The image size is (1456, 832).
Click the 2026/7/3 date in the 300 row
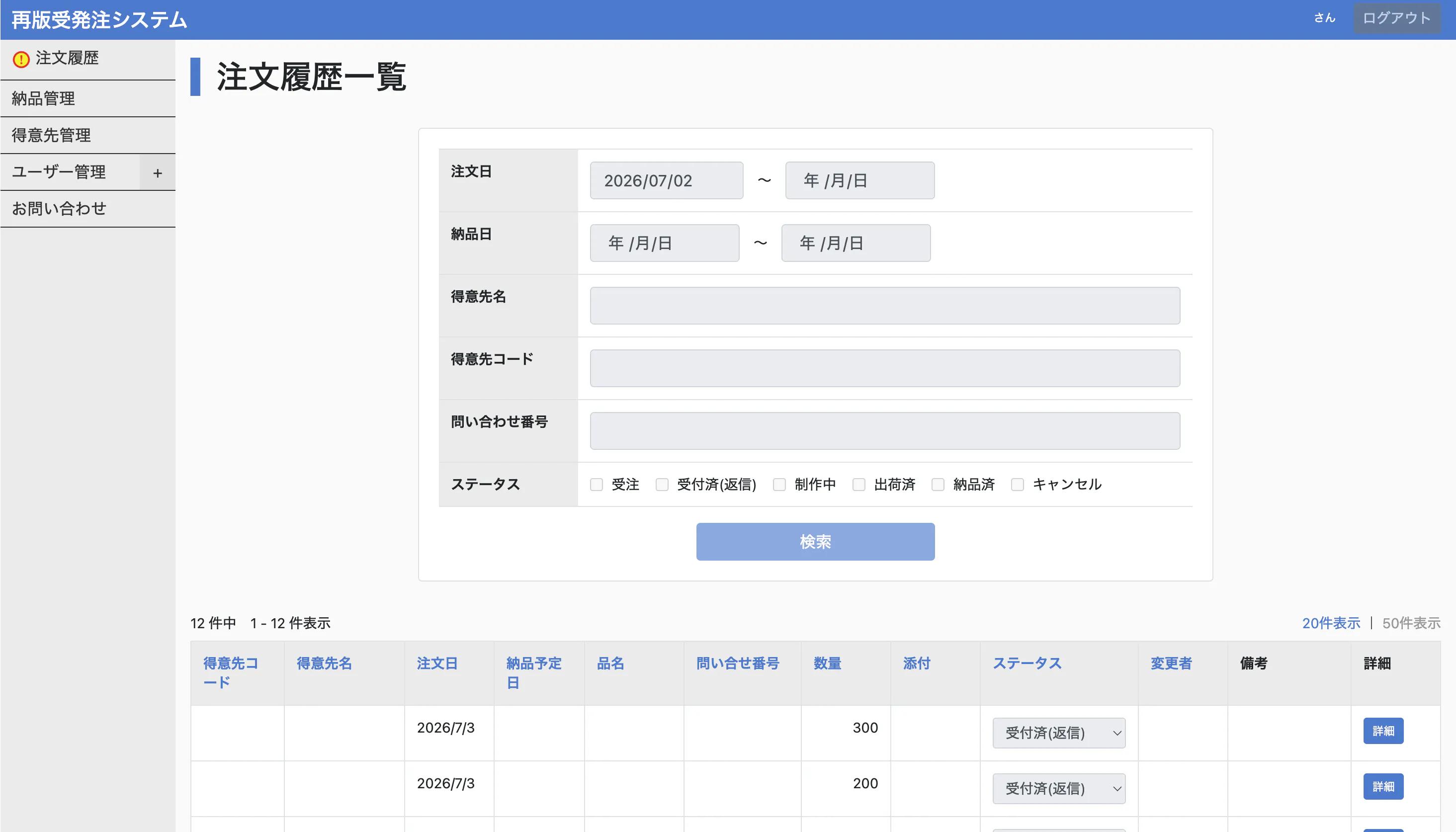[x=446, y=728]
